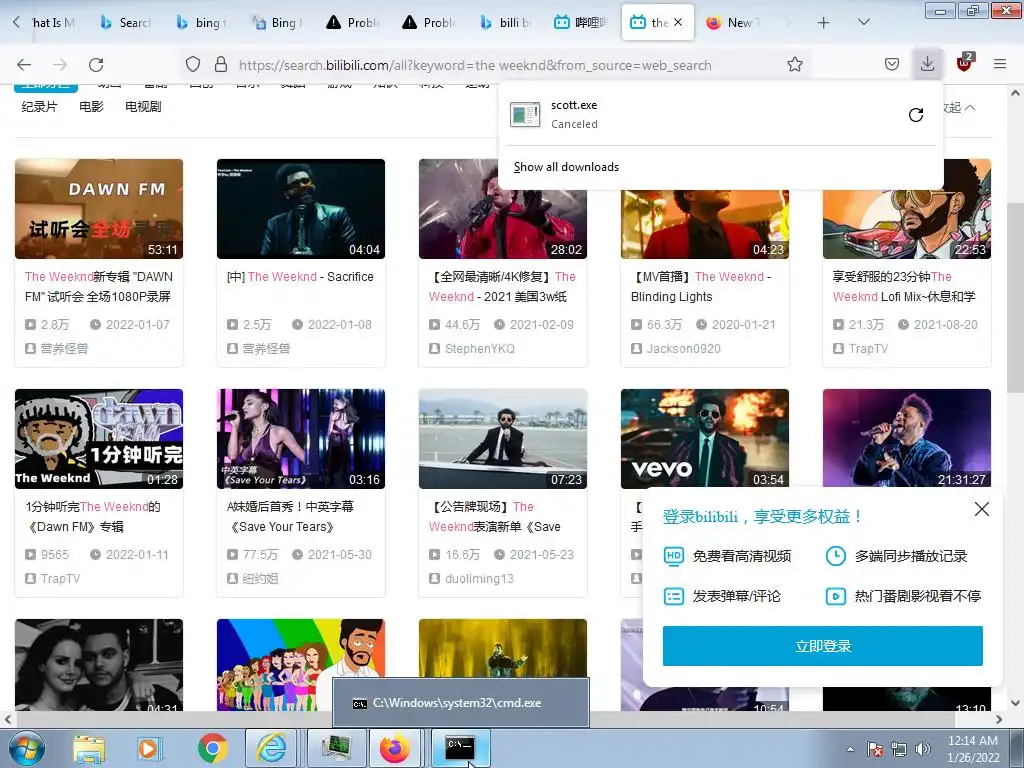The image size is (1024, 768).
Task: Reload the page with the refresh icon
Action: pyautogui.click(x=96, y=65)
